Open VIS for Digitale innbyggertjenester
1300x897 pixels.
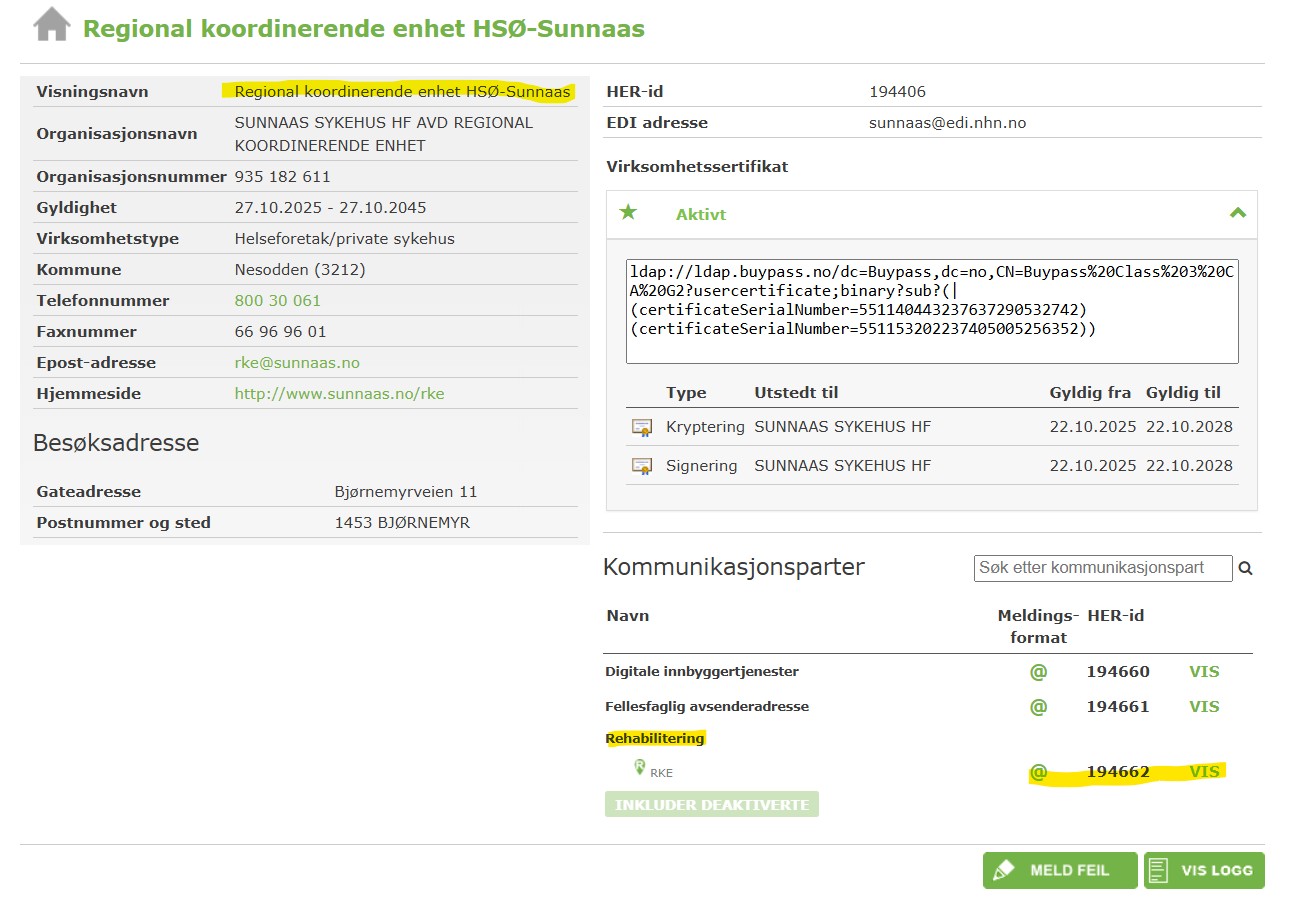tap(1204, 672)
